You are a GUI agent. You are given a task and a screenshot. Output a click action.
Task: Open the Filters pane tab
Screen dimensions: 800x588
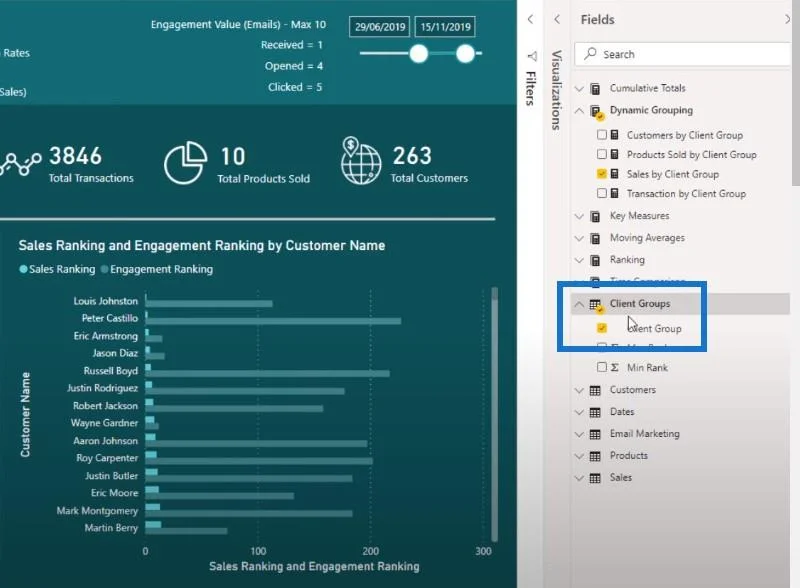[x=531, y=88]
